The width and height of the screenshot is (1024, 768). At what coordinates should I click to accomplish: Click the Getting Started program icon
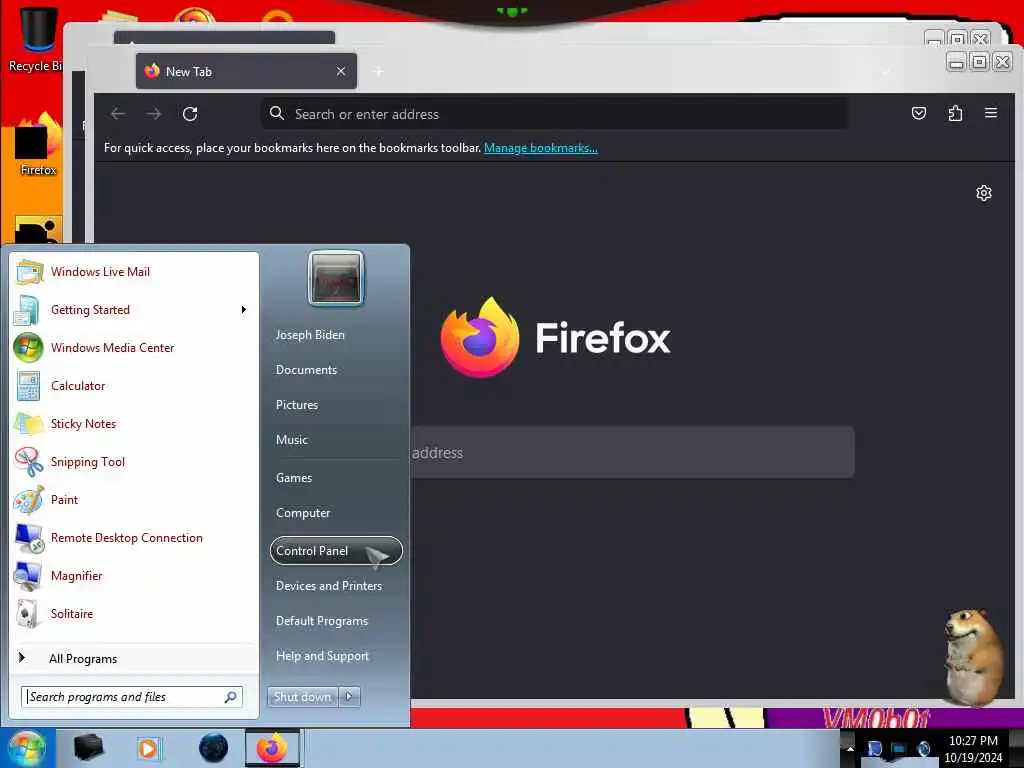point(27,310)
